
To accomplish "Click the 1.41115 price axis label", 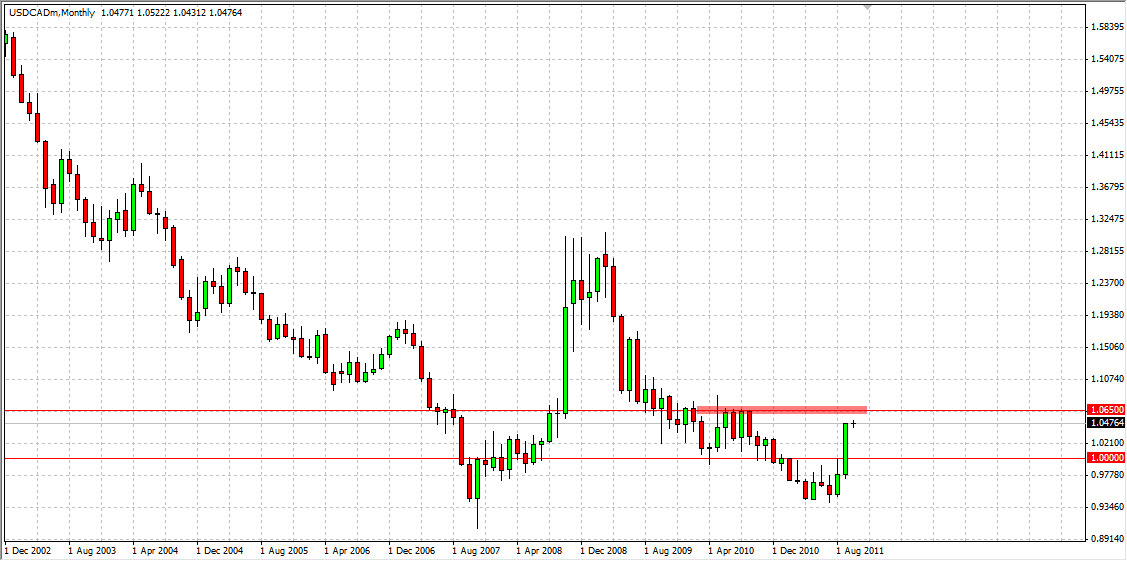I will tap(1107, 155).
